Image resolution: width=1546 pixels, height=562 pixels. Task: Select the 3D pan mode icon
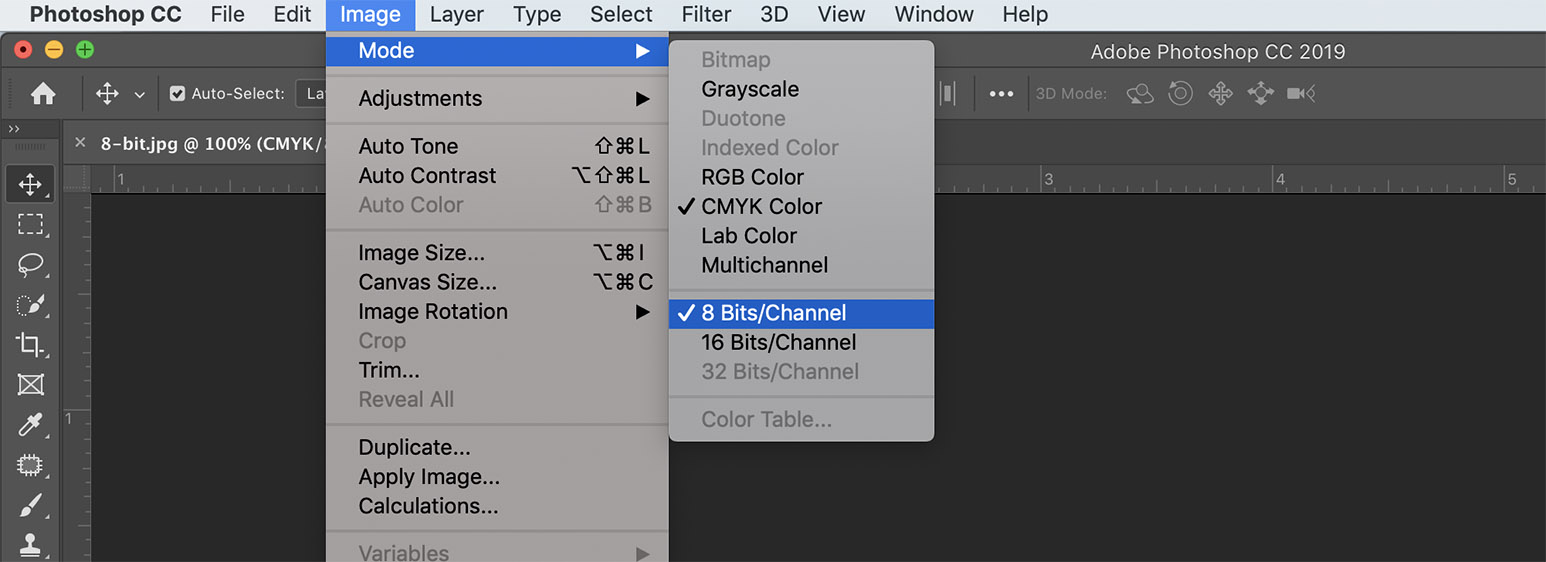point(1220,94)
